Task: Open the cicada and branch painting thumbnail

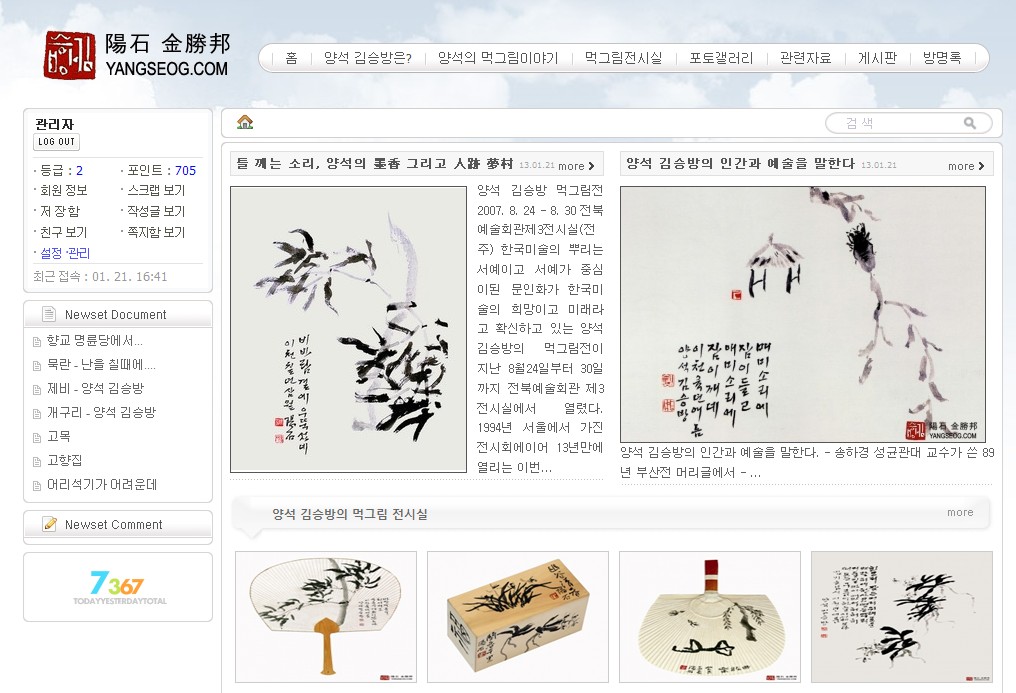Action: [803, 315]
